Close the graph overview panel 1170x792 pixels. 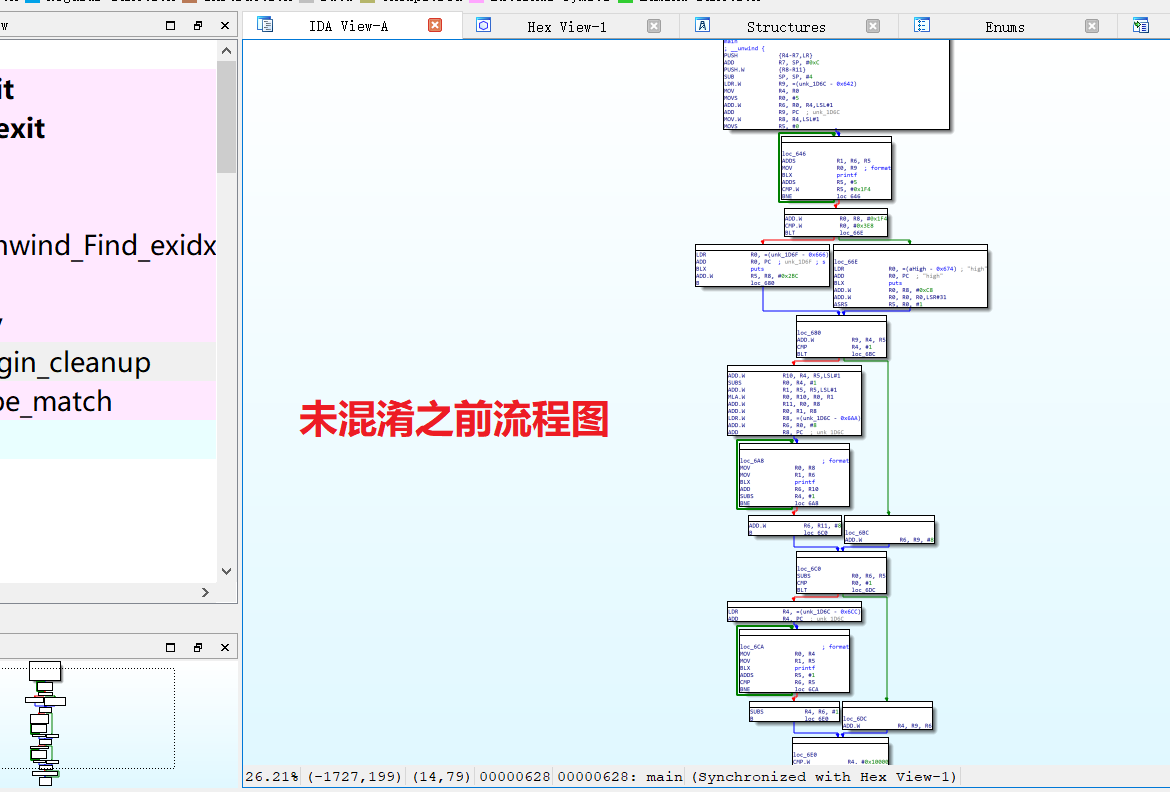point(225,647)
